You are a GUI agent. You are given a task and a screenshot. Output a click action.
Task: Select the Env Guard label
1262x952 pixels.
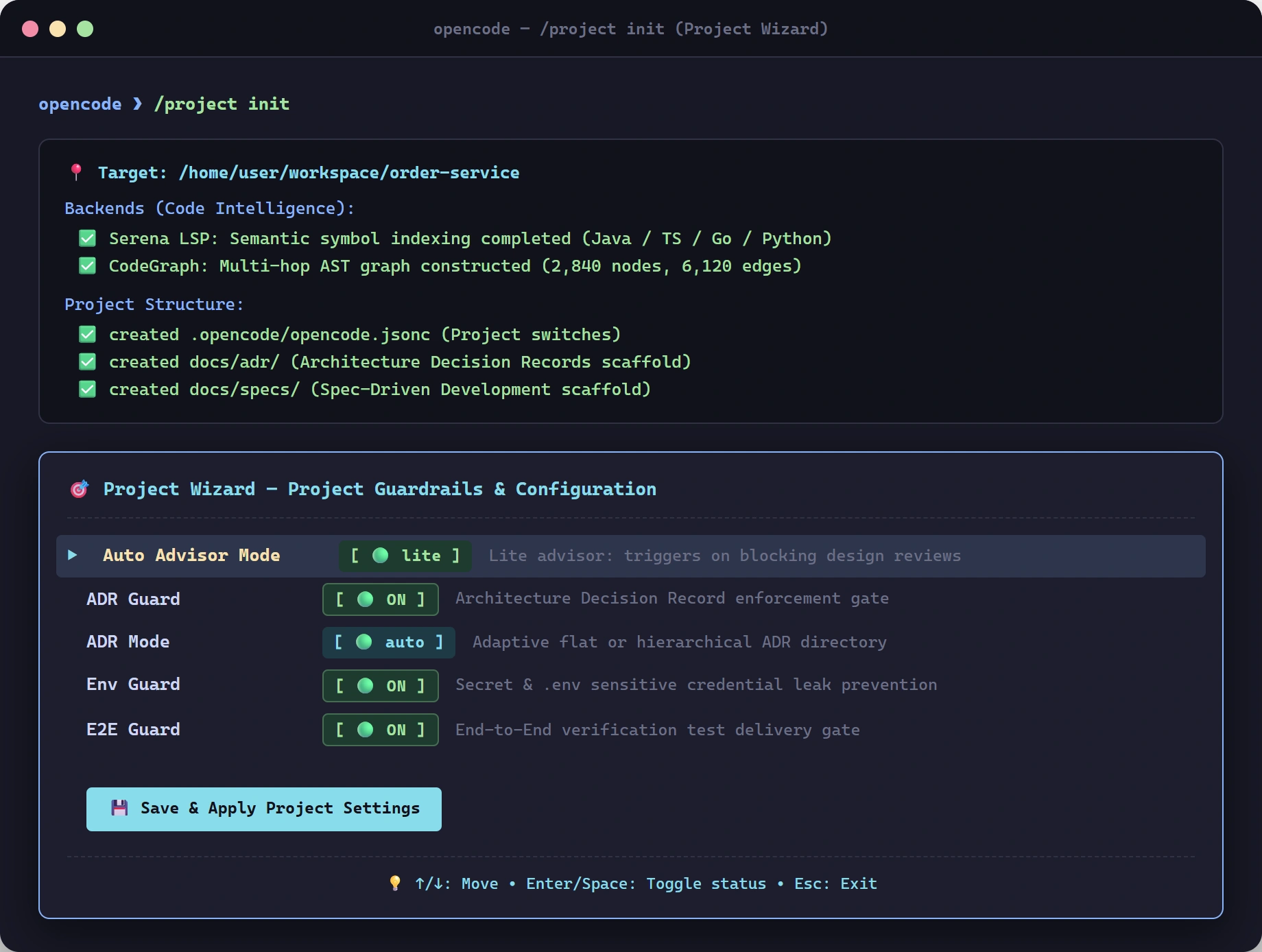pos(133,685)
